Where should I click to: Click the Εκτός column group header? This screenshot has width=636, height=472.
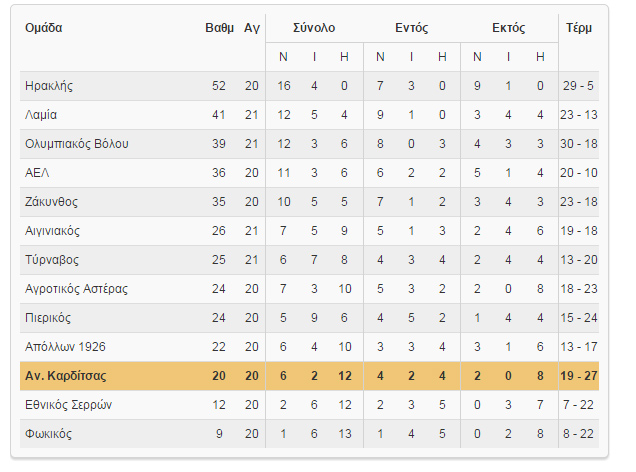pyautogui.click(x=509, y=28)
